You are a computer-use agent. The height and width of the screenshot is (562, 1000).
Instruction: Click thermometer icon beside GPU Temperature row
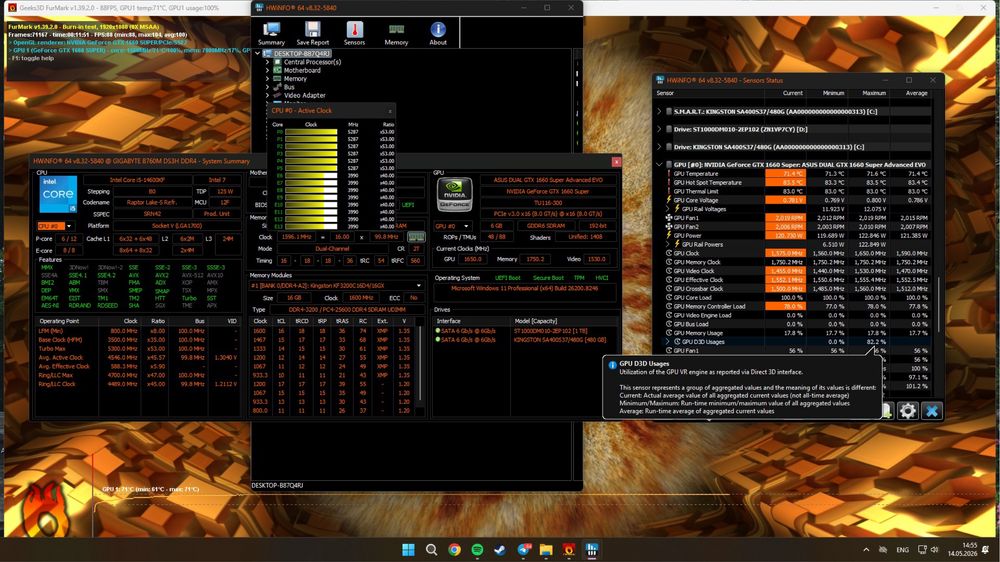tap(669, 174)
